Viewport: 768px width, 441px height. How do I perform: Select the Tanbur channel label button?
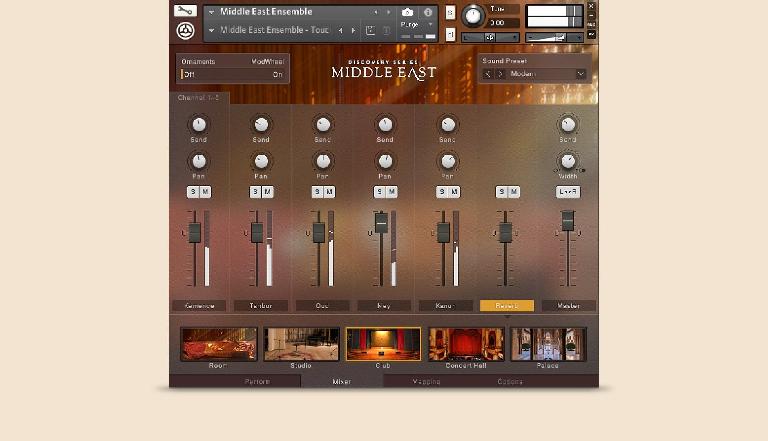[x=261, y=306]
